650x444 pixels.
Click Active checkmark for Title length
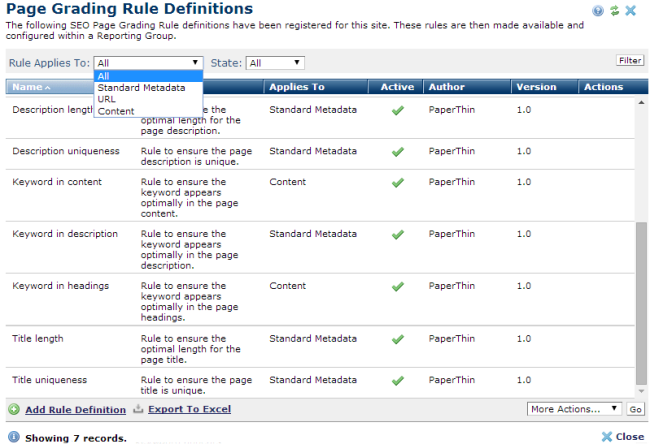pos(397,339)
